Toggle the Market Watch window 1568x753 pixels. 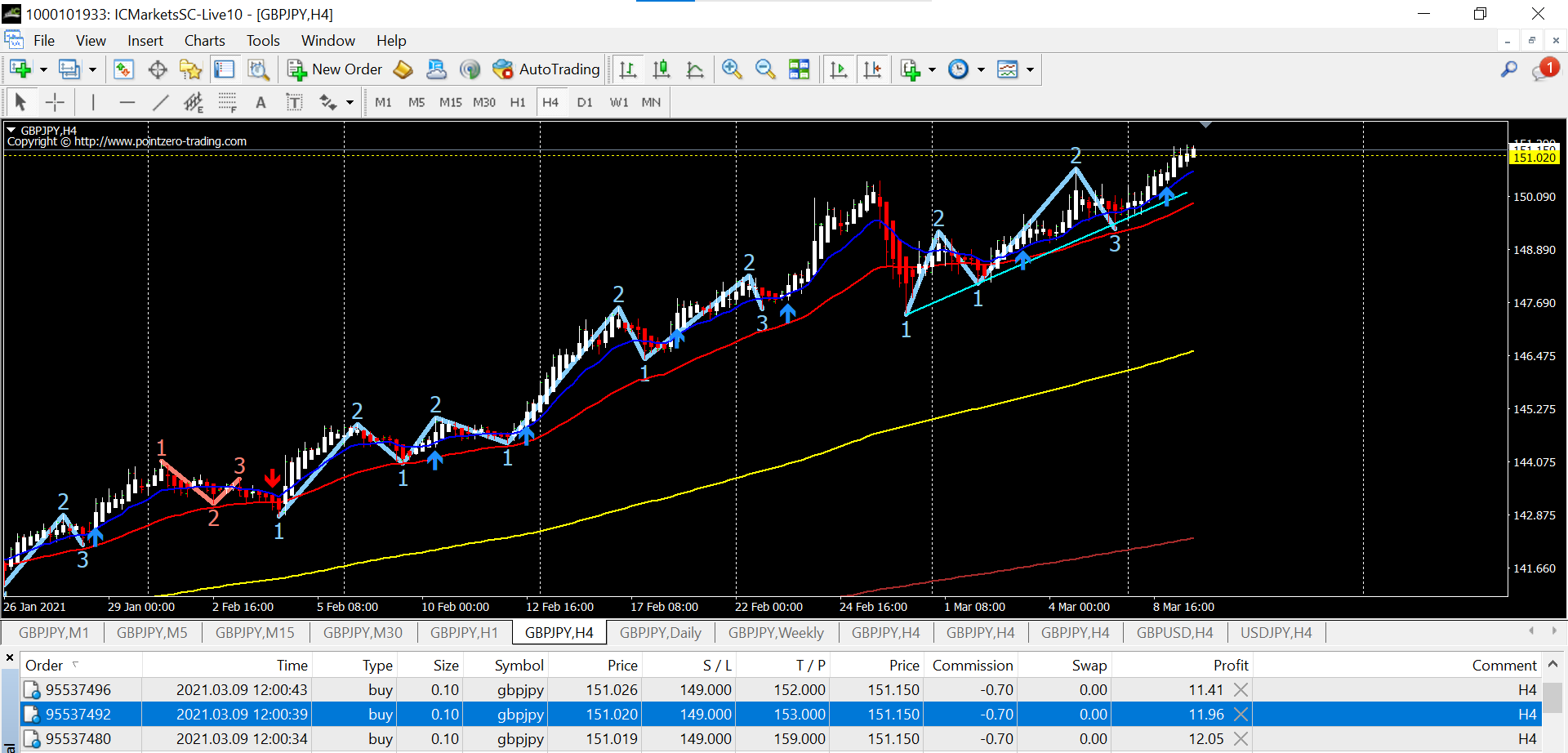(123, 69)
